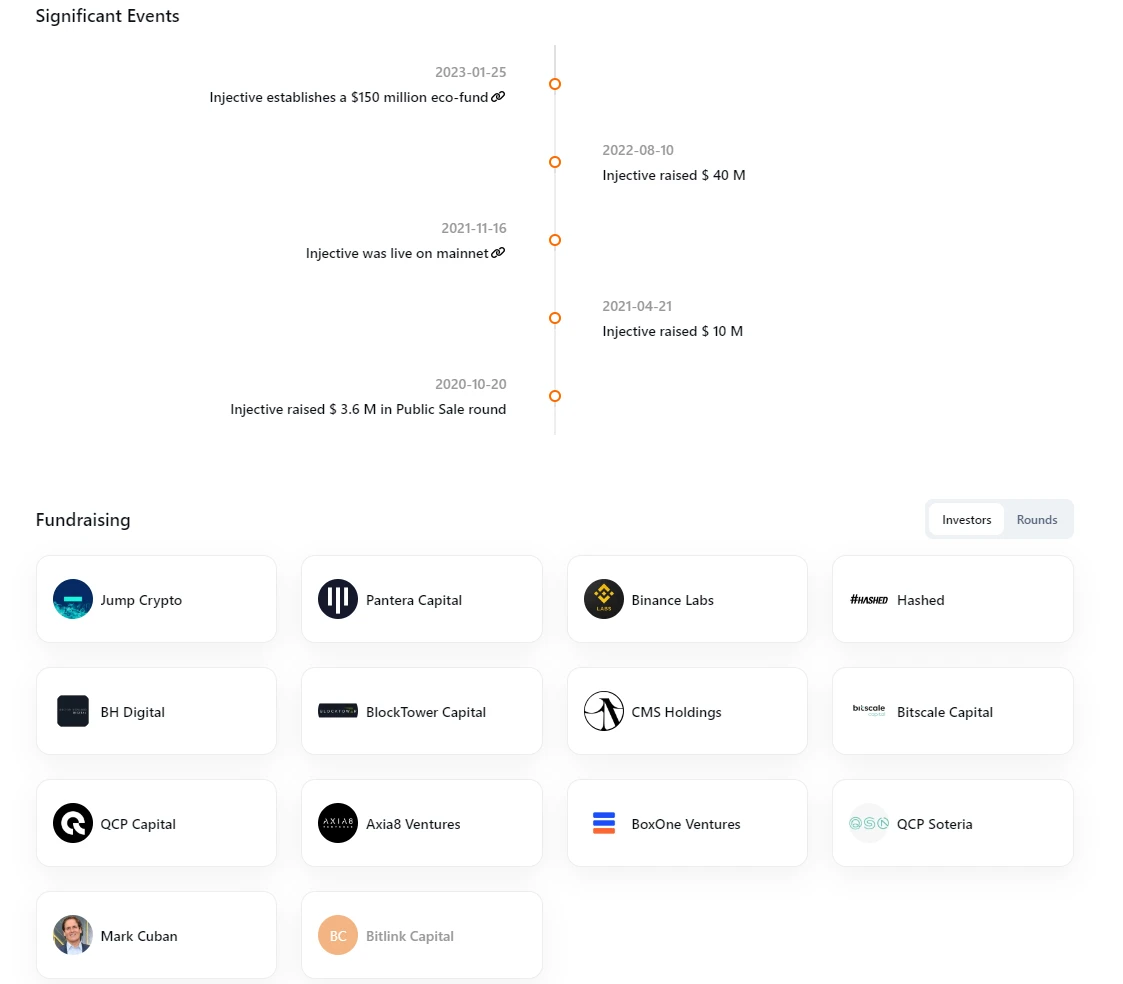Select the 2023-01-25 timeline marker
This screenshot has width=1123, height=984.
tap(554, 84)
